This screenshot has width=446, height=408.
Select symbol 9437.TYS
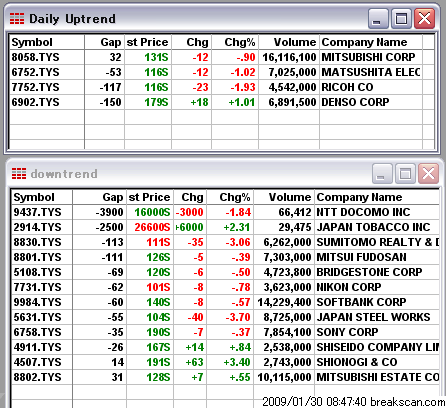click(x=37, y=212)
